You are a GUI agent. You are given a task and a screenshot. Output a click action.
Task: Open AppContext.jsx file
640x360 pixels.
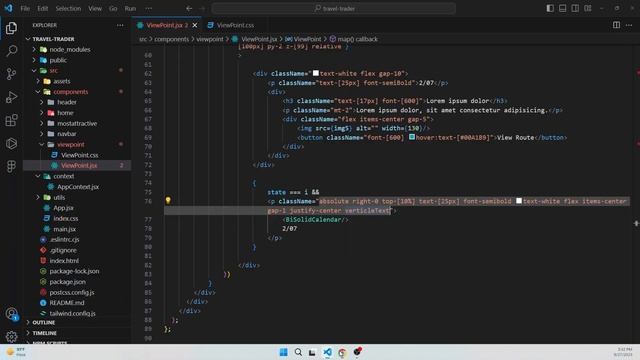click(78, 187)
